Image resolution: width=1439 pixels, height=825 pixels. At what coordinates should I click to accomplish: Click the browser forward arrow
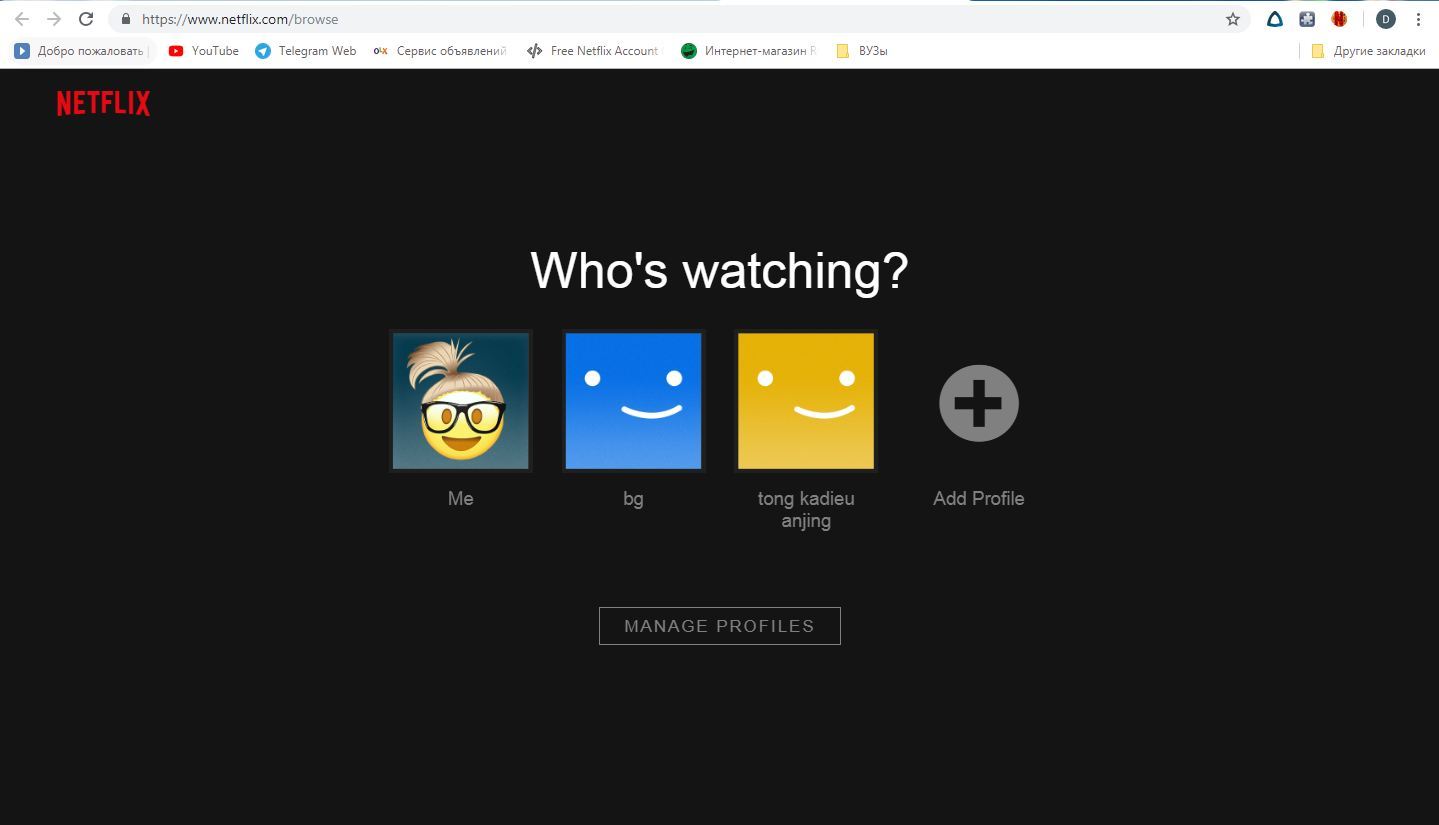(x=54, y=19)
